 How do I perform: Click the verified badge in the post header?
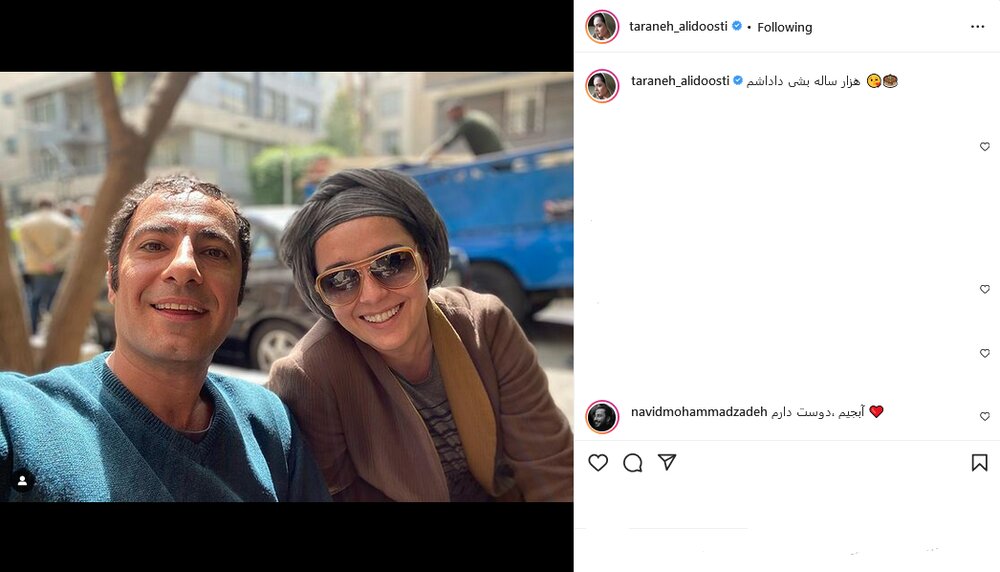737,26
